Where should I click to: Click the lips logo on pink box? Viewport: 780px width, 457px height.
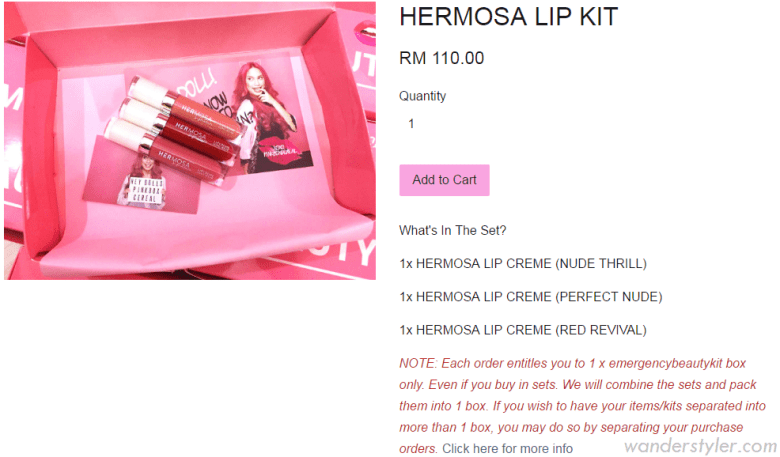(x=365, y=31)
